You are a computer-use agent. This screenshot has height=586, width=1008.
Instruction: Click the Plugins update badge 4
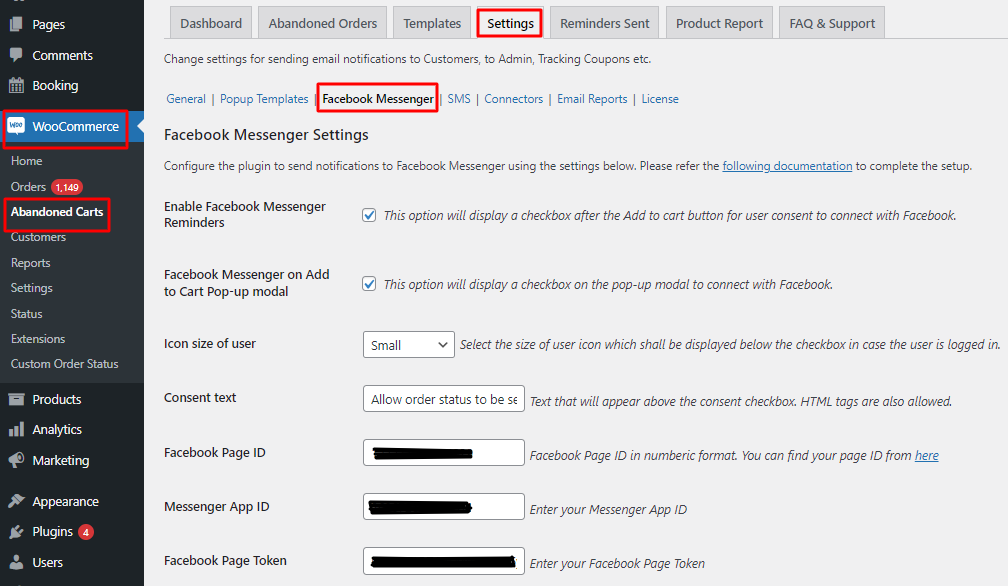tap(86, 532)
